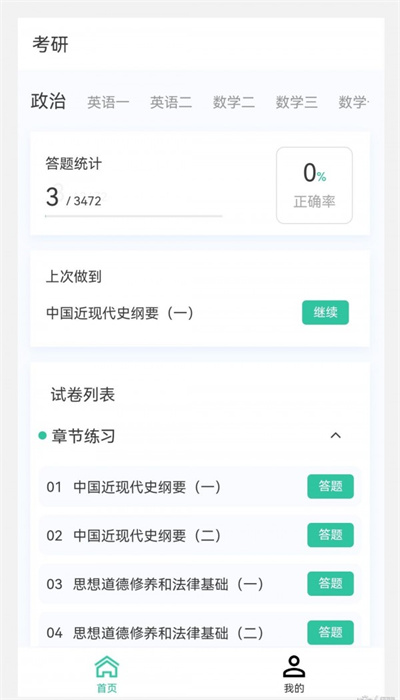Tap 答题 for 中国近现代史纲要（二）

330,535
